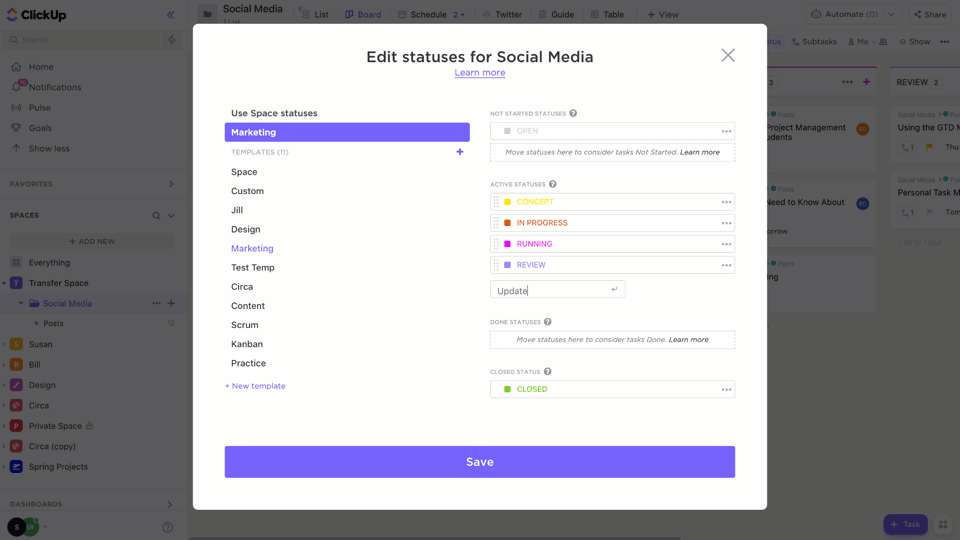Viewport: 960px width, 540px height.
Task: Click the + New template link
Action: pyautogui.click(x=255, y=386)
